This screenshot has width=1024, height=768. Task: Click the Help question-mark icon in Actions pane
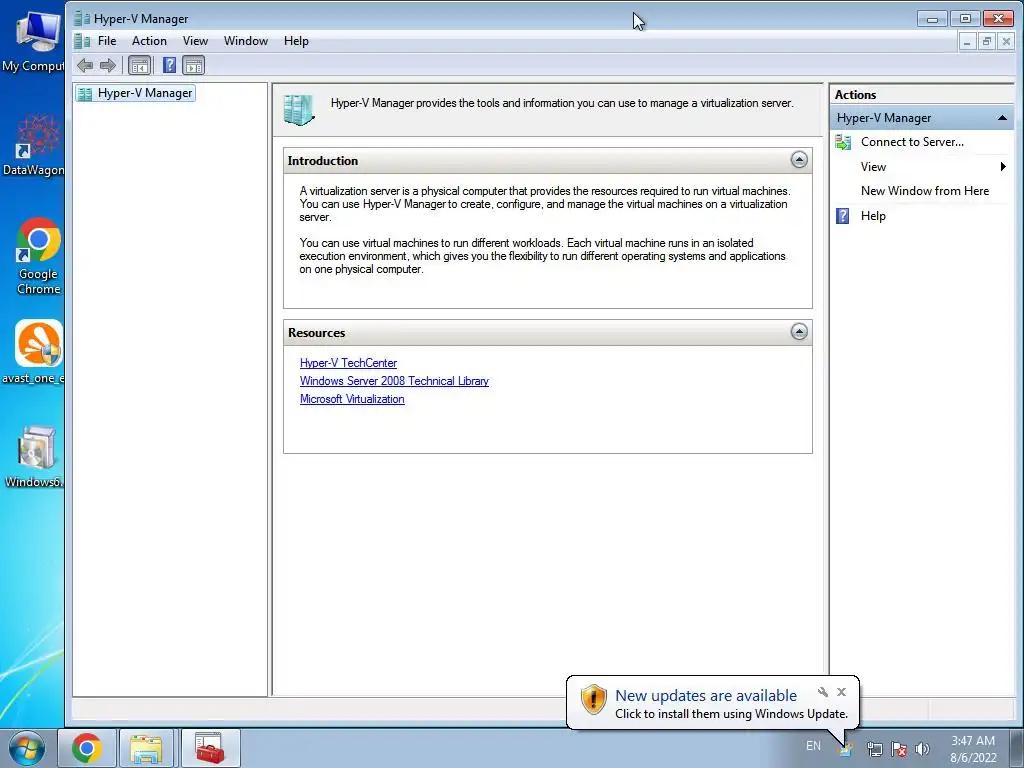pyautogui.click(x=843, y=216)
